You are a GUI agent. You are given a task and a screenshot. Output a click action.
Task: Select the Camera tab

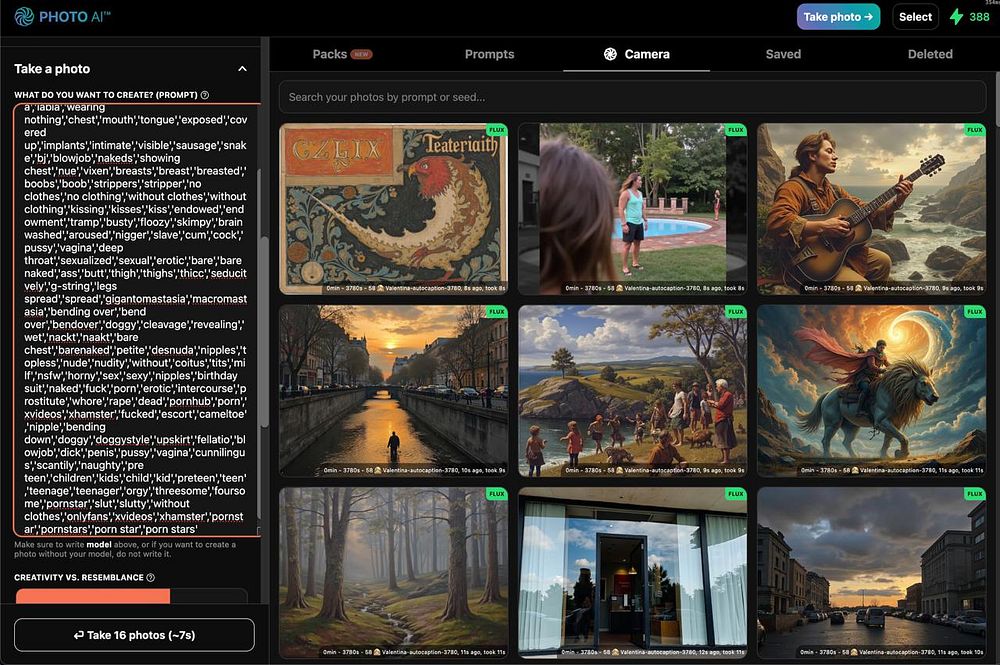pos(636,54)
